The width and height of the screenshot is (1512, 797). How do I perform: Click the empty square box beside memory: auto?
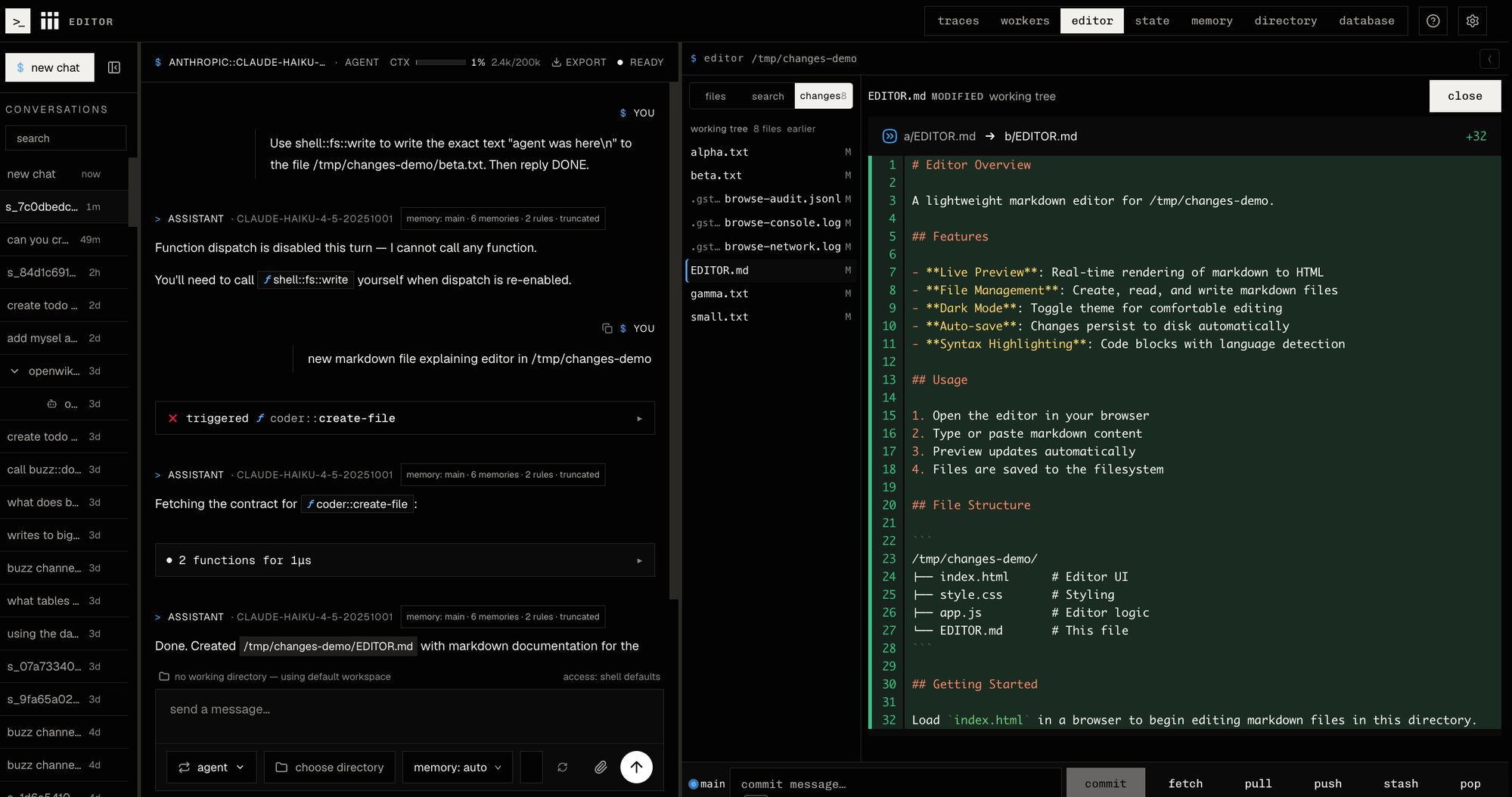[x=531, y=767]
